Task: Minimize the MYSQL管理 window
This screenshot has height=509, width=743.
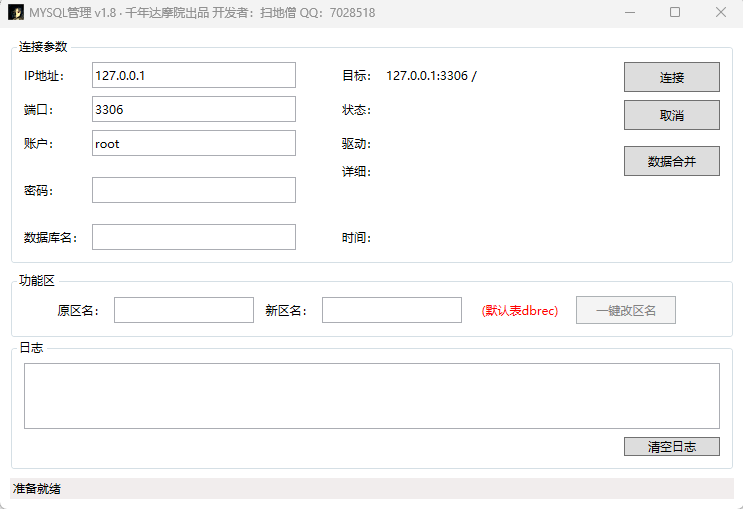Action: pyautogui.click(x=630, y=13)
